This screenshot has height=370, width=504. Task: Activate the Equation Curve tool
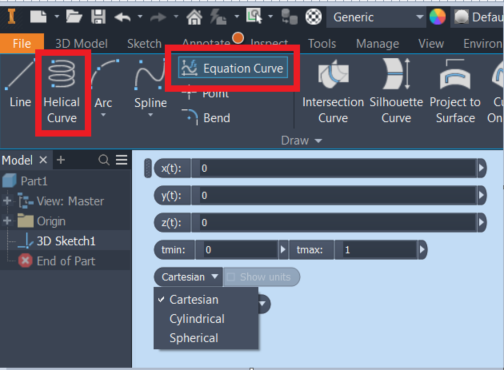(233, 68)
